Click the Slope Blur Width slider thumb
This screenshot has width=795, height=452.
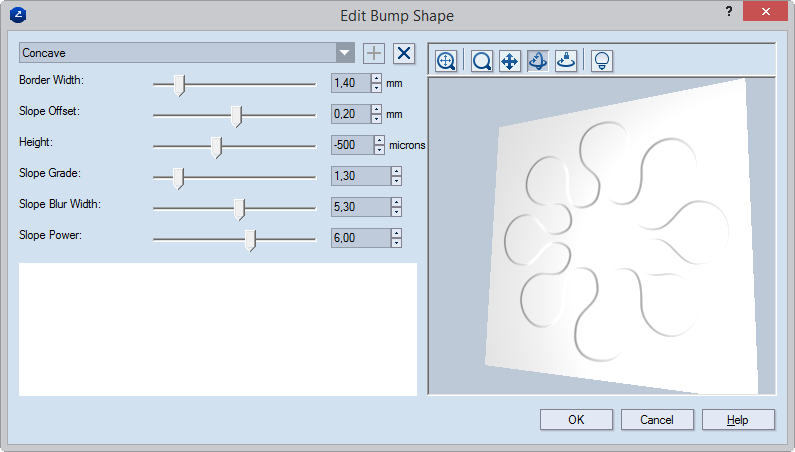click(x=239, y=209)
